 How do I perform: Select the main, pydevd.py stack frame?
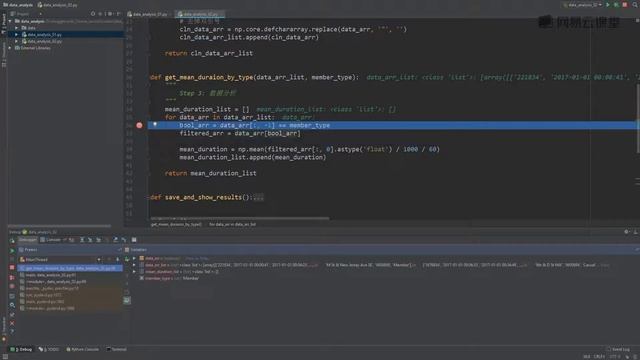pos(70,302)
